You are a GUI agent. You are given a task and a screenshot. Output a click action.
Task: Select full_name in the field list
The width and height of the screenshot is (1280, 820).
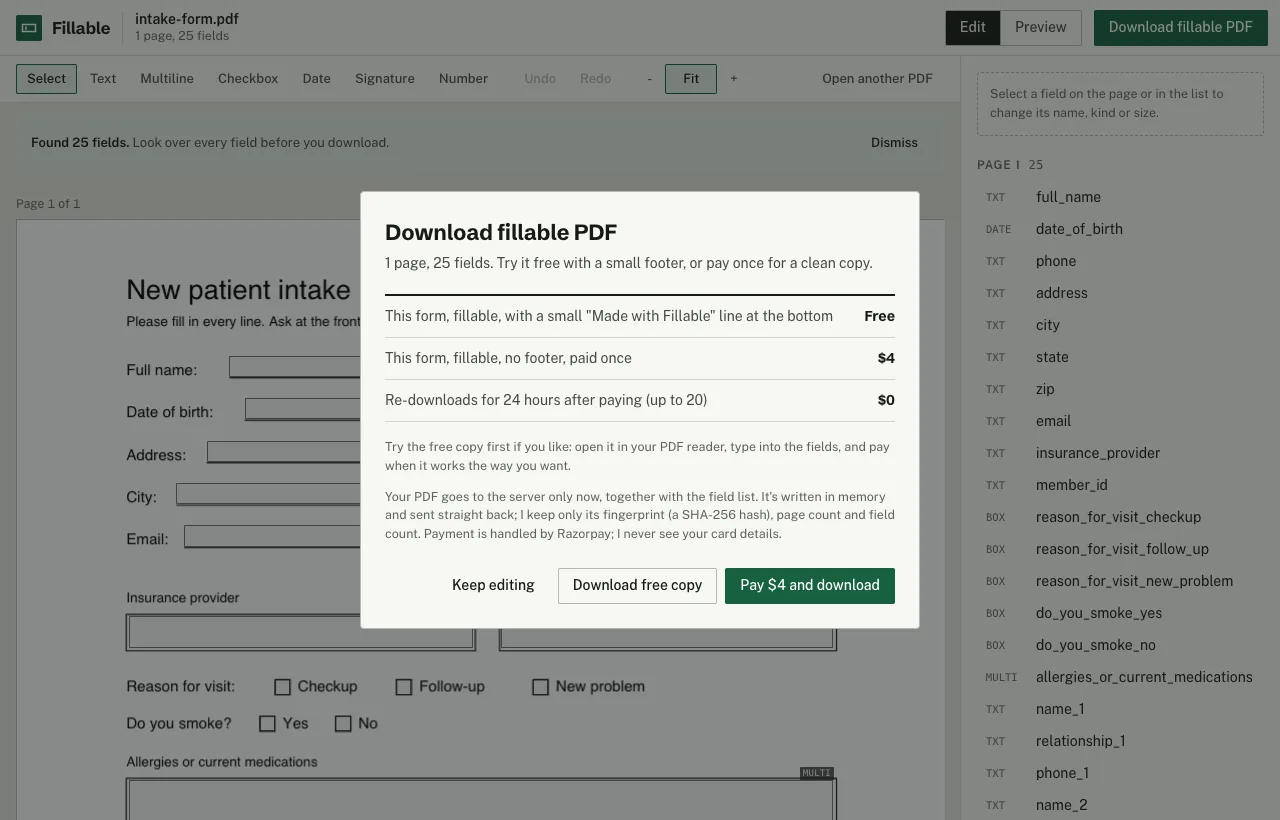[x=1120, y=197]
